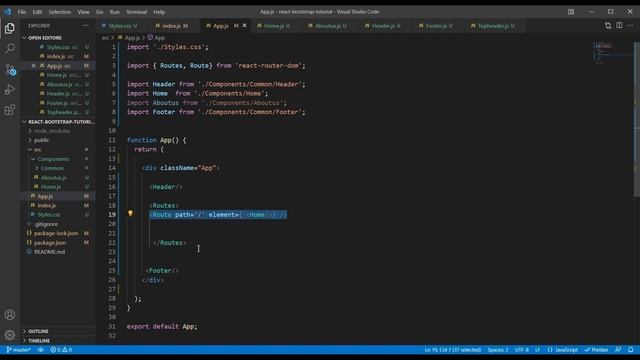Click the synchronize changes icon in status bar

click(x=40, y=350)
